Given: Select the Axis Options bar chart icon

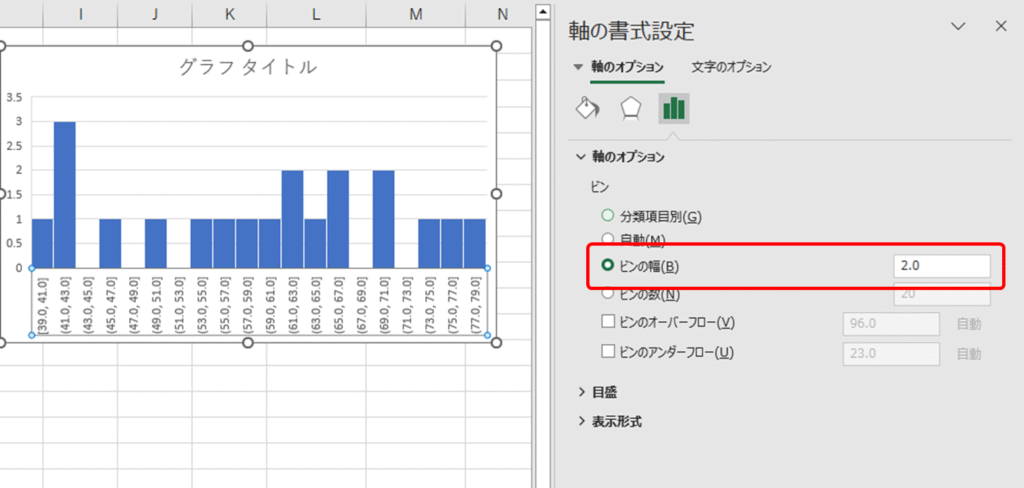Looking at the screenshot, I should 672,109.
